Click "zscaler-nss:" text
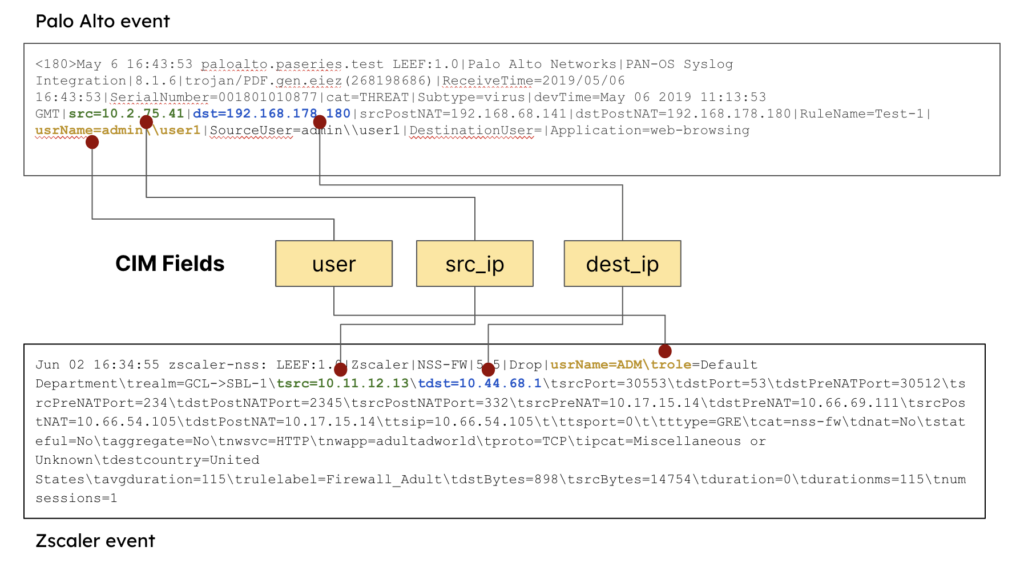 (x=218, y=364)
